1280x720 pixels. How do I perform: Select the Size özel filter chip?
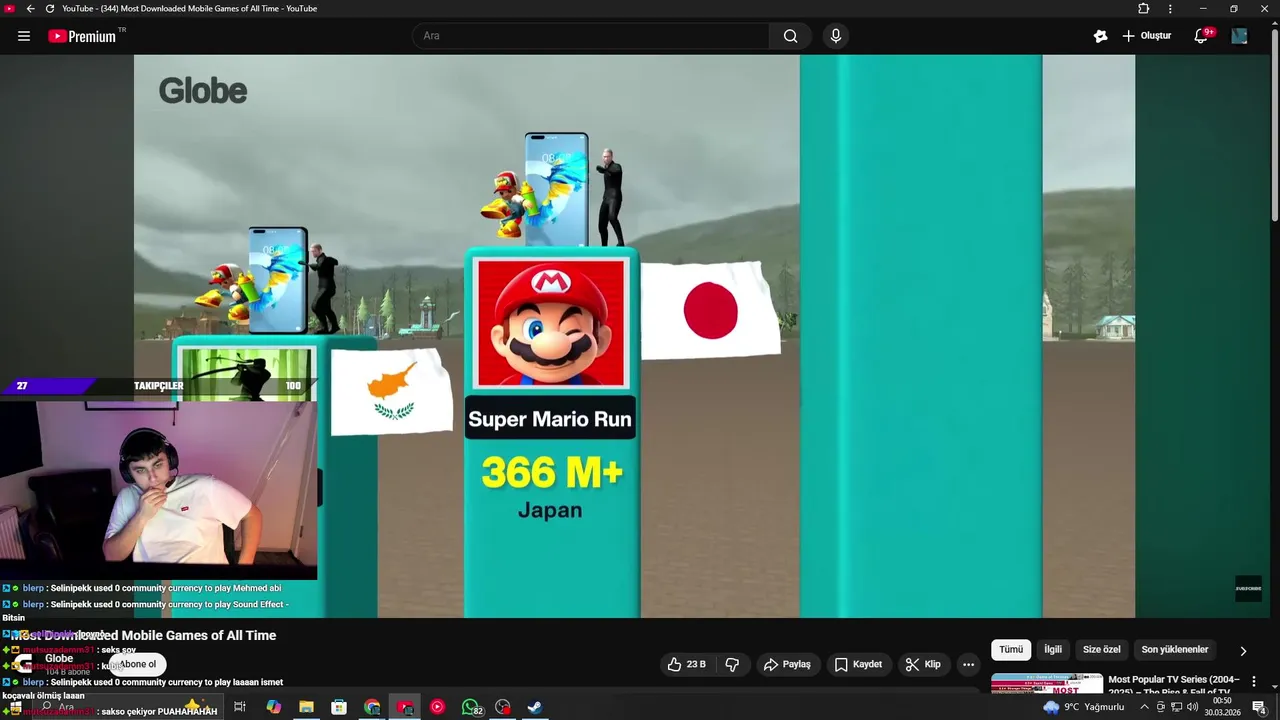(1102, 650)
